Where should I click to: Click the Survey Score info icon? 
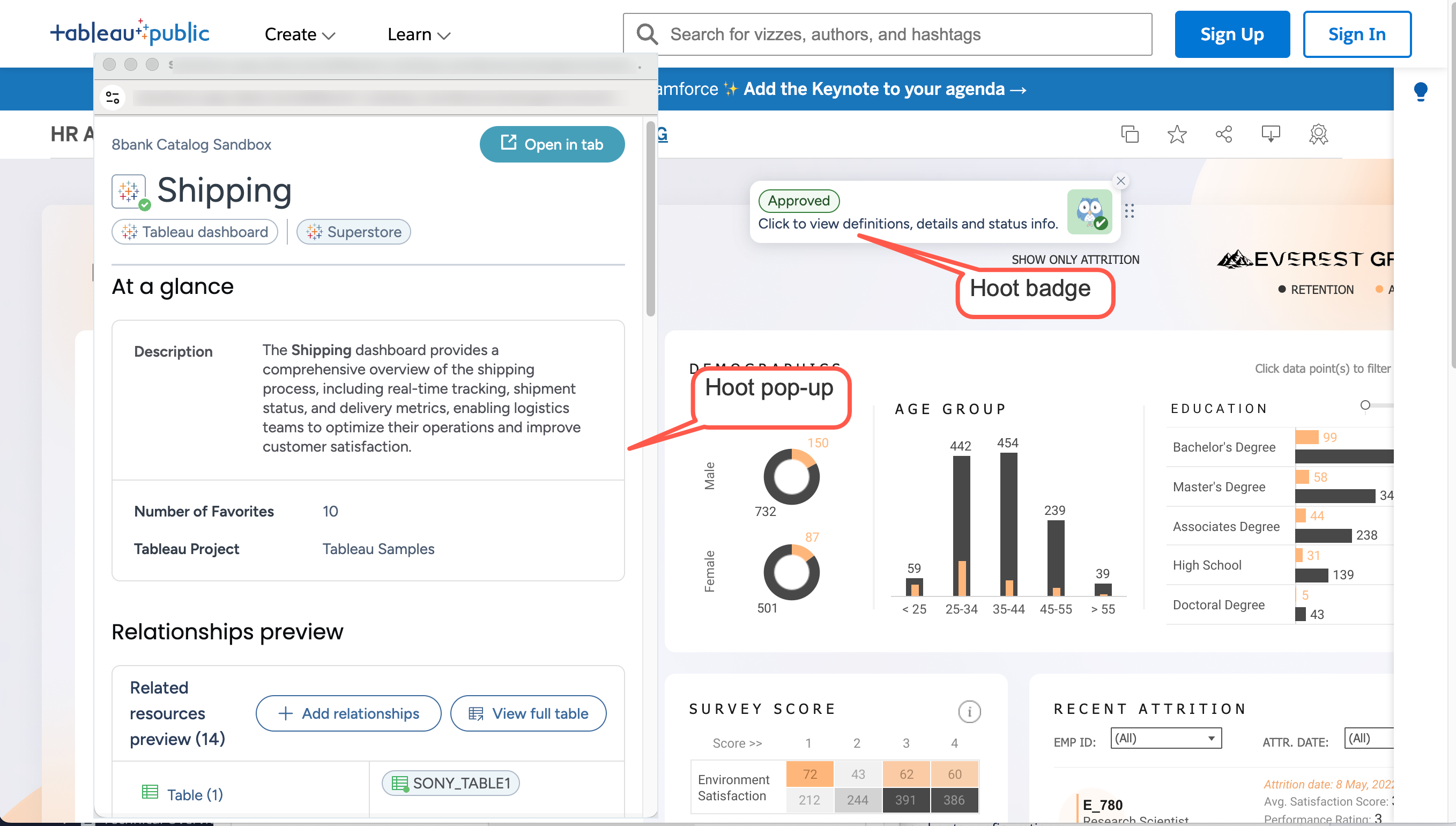(969, 711)
